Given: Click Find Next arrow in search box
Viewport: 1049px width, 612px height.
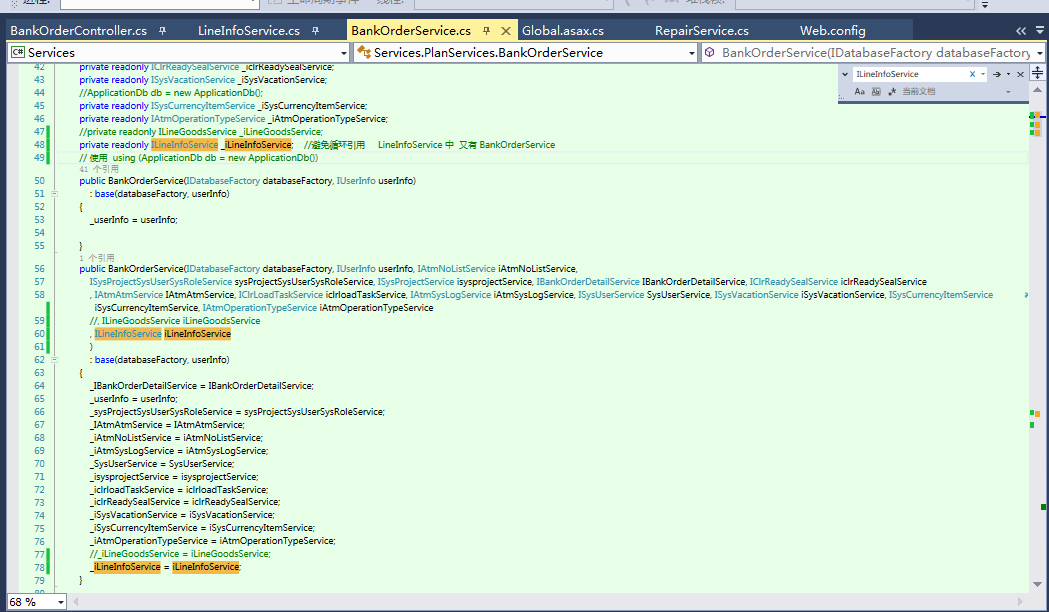Looking at the screenshot, I should 996,74.
